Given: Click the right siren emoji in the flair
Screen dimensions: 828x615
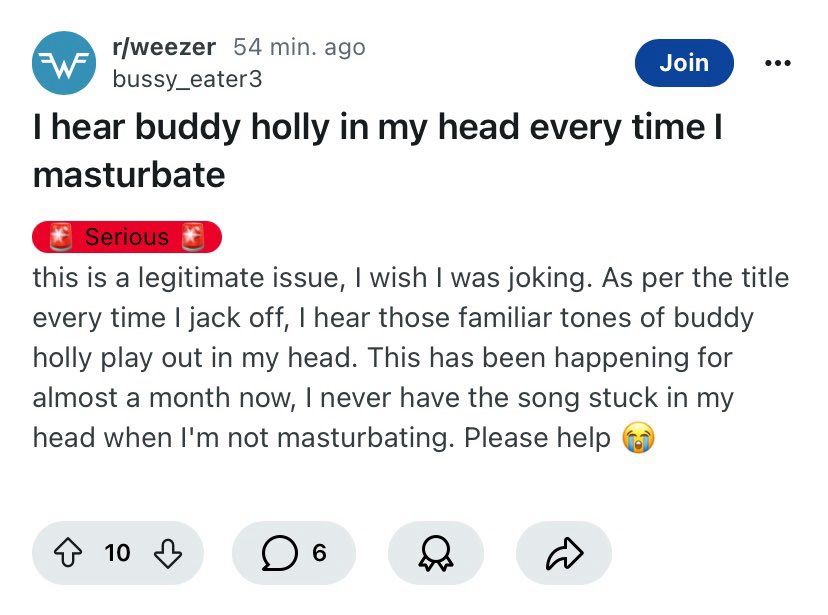Looking at the screenshot, I should 191,237.
